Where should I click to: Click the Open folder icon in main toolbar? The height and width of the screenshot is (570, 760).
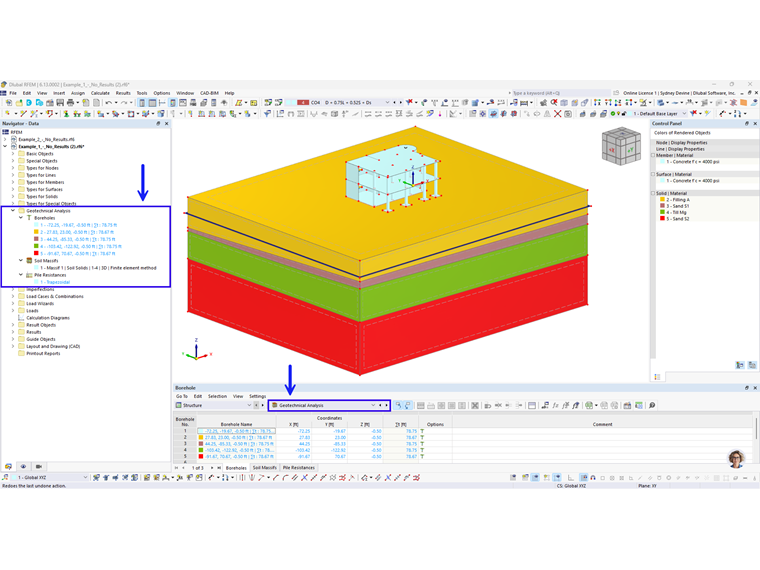tap(19, 103)
